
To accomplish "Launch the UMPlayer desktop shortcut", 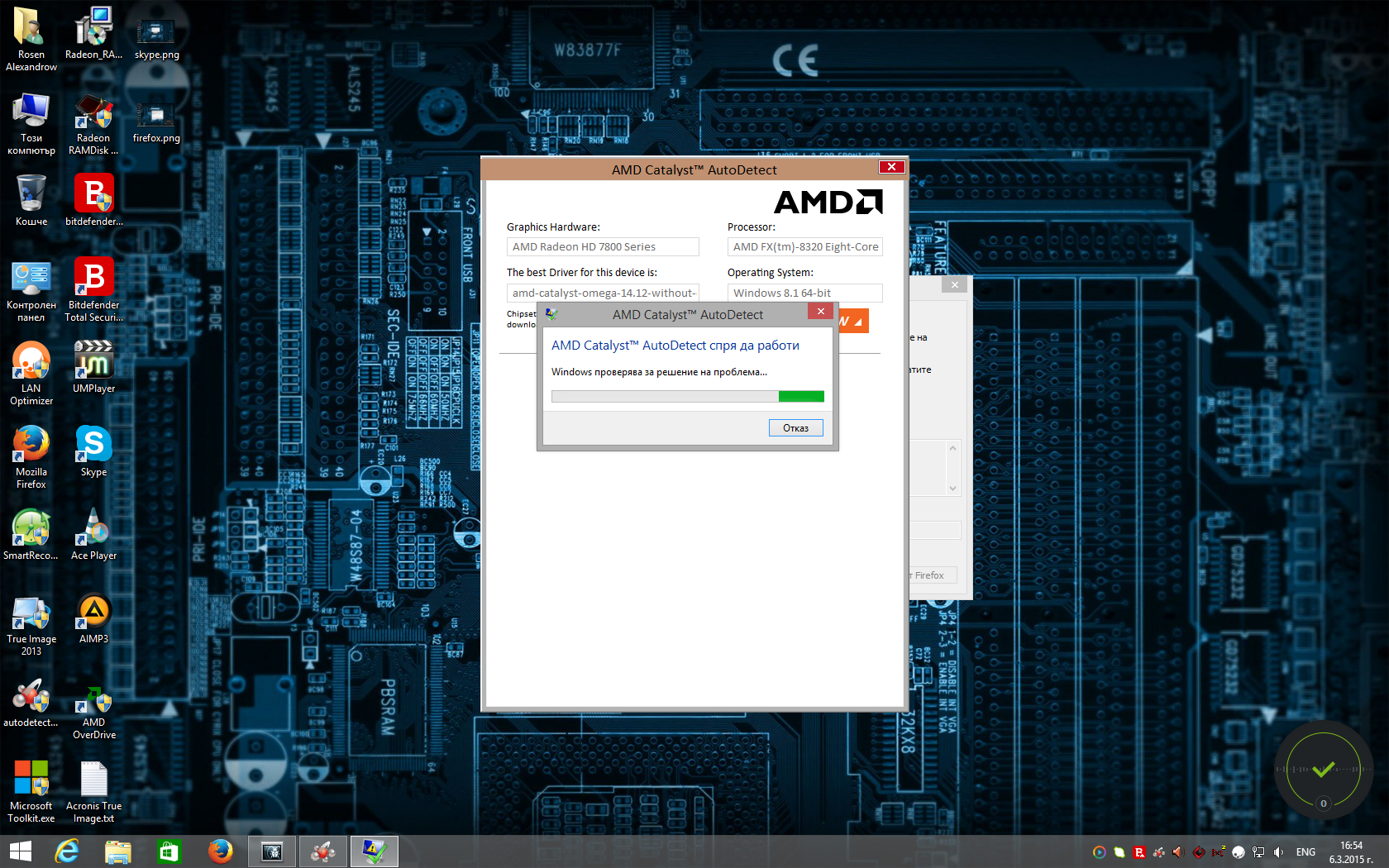I will 93,367.
